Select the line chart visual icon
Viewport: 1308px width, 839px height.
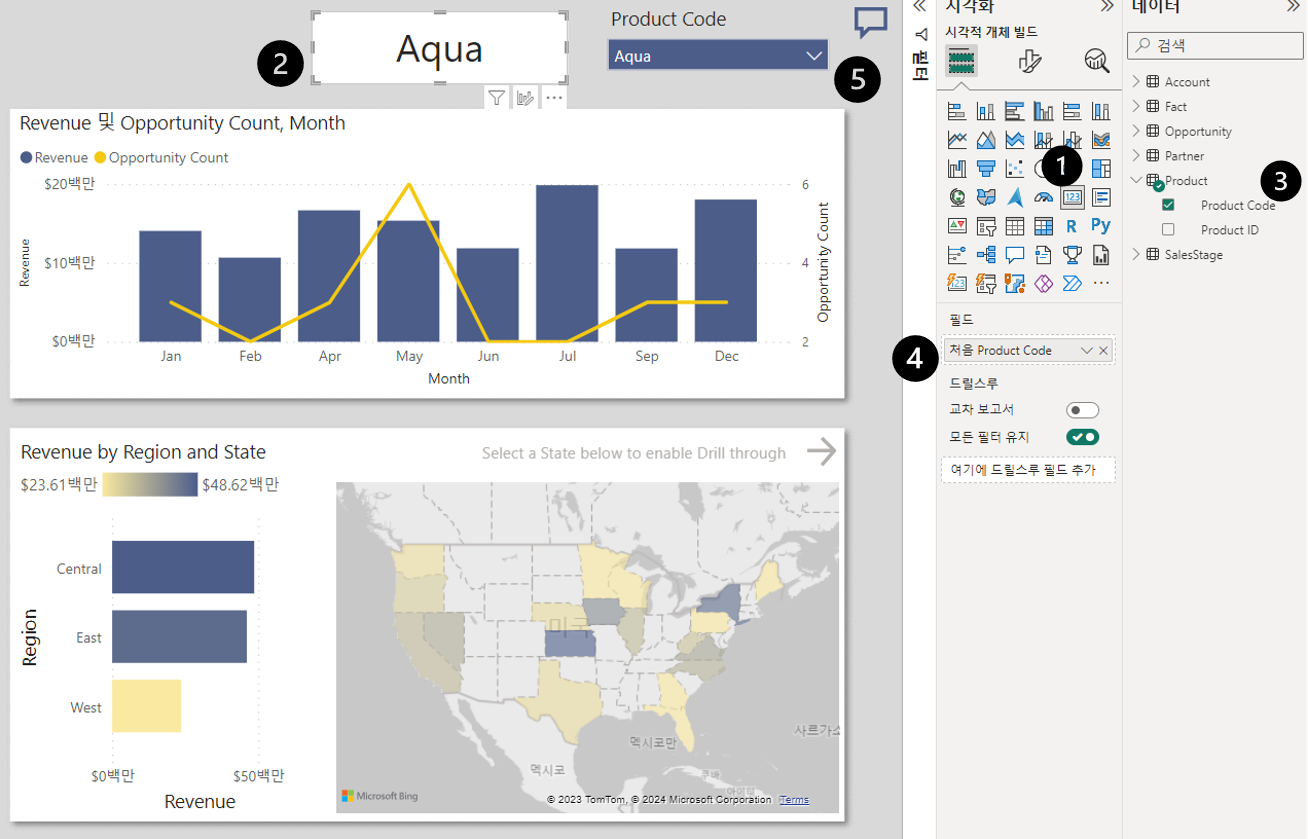[x=958, y=139]
